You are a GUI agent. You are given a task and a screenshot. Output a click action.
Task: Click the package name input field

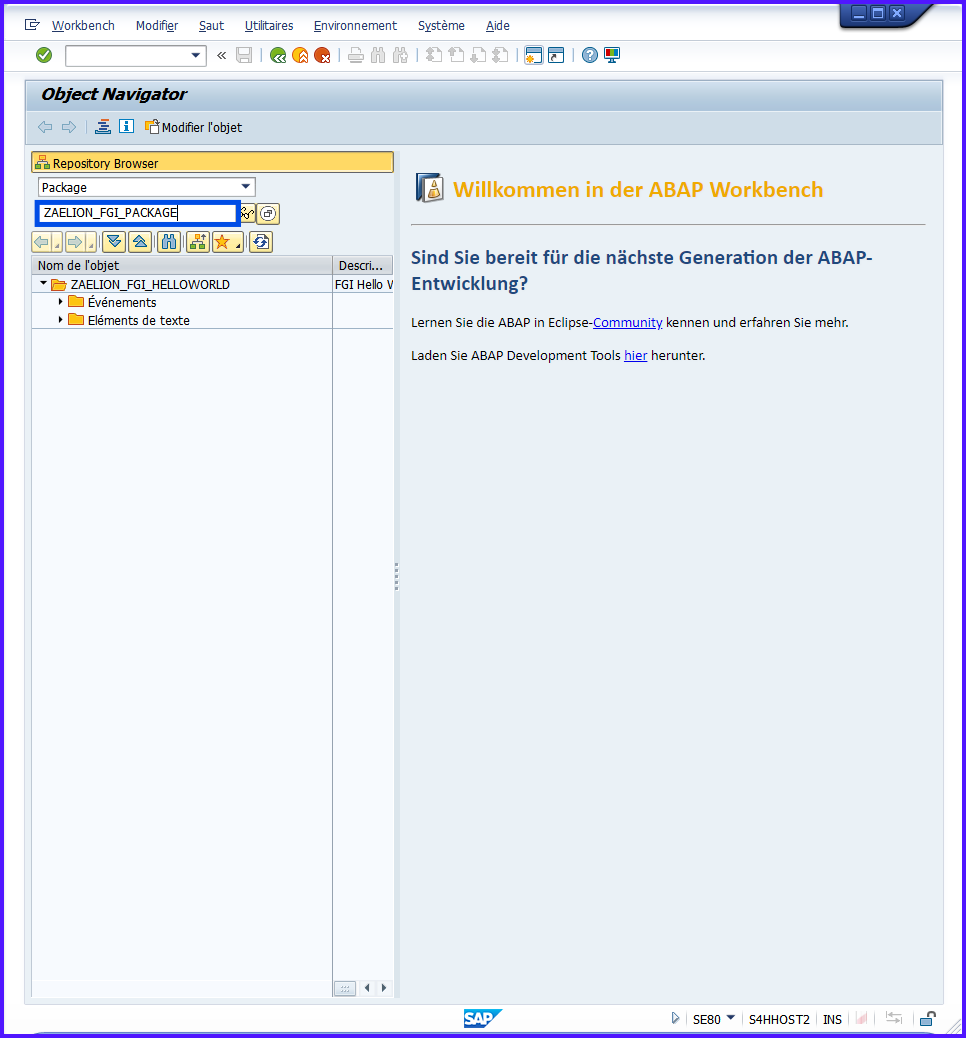point(137,213)
